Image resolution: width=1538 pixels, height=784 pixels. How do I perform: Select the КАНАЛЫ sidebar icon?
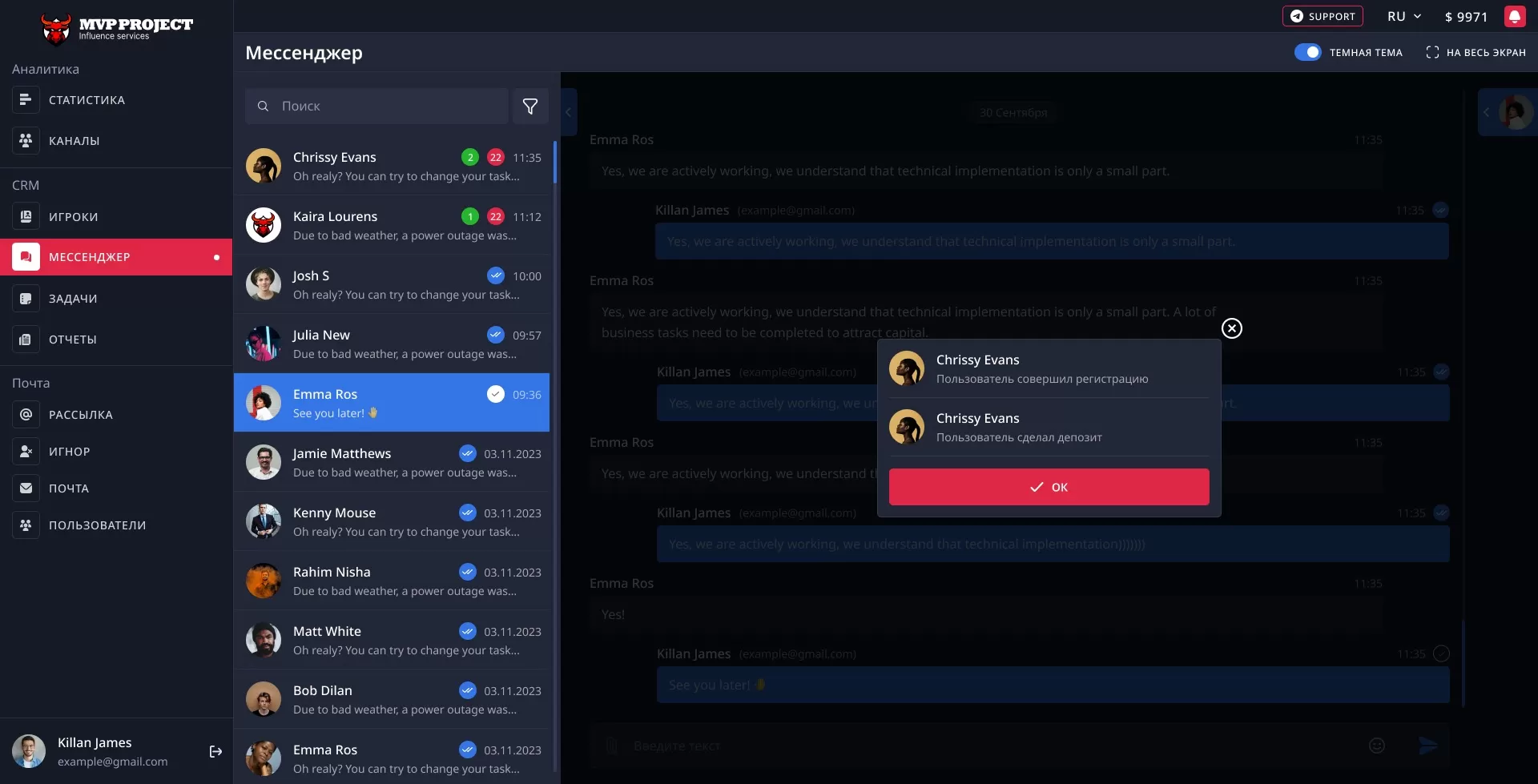pos(26,140)
